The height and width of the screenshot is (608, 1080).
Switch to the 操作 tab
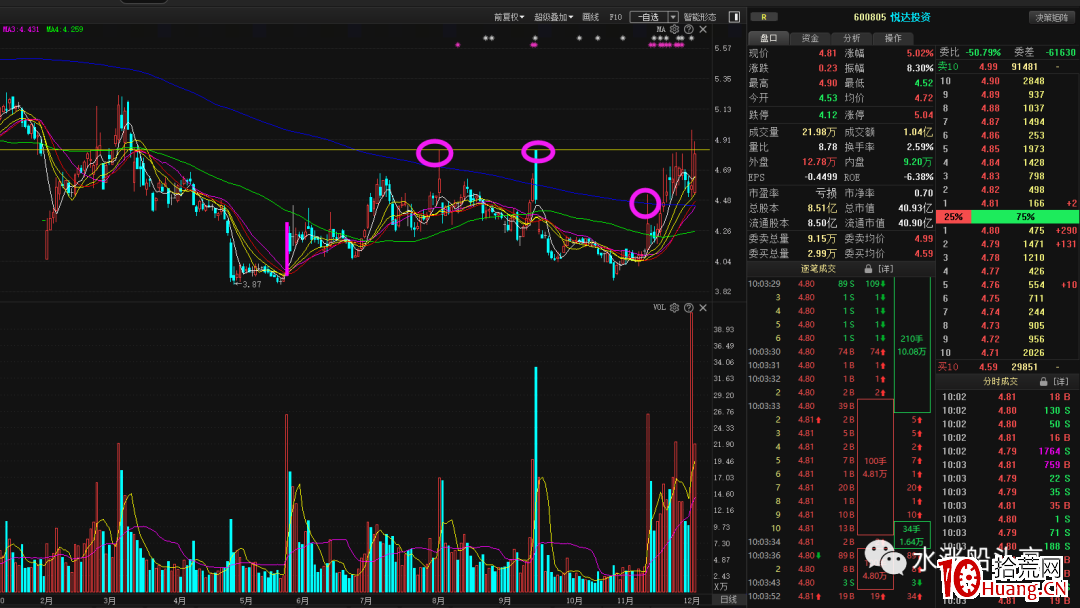click(x=893, y=38)
